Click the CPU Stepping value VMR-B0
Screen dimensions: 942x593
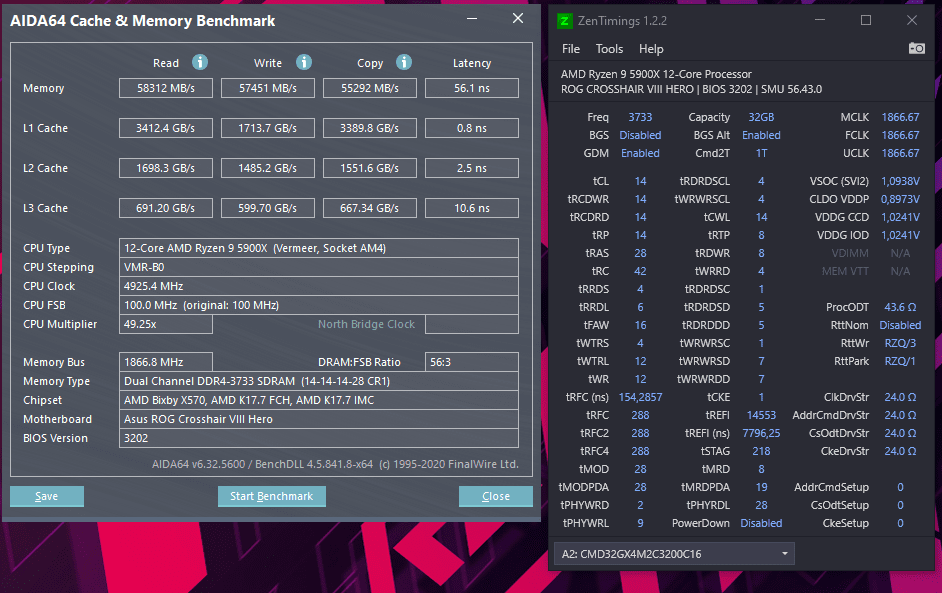319,267
